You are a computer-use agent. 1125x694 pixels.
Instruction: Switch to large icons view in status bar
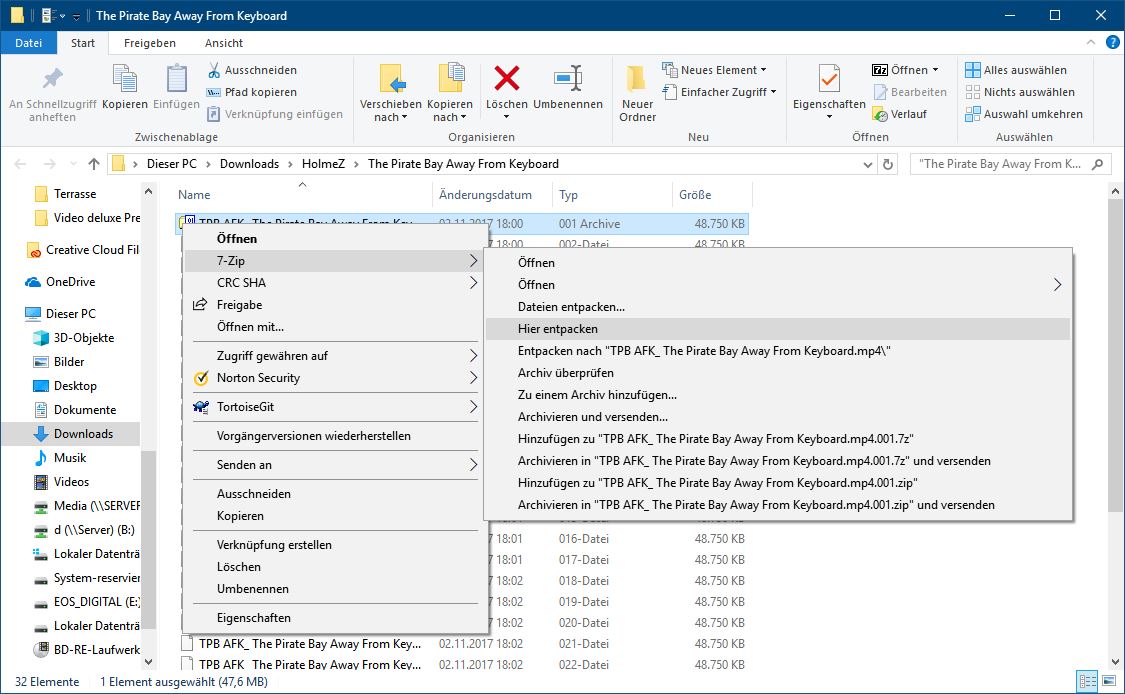[x=1109, y=681]
